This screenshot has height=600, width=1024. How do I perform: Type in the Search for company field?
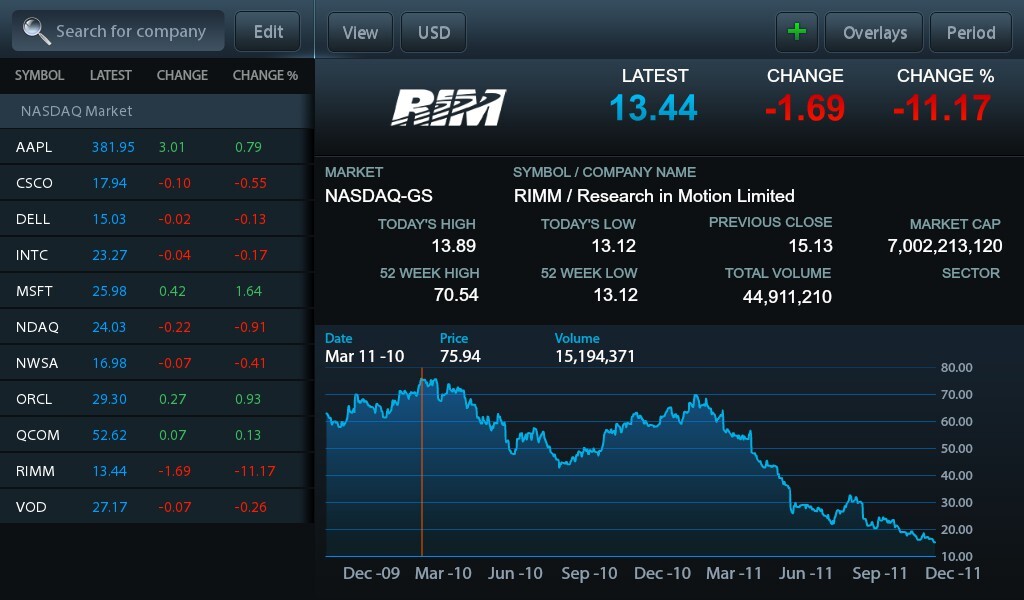click(131, 32)
